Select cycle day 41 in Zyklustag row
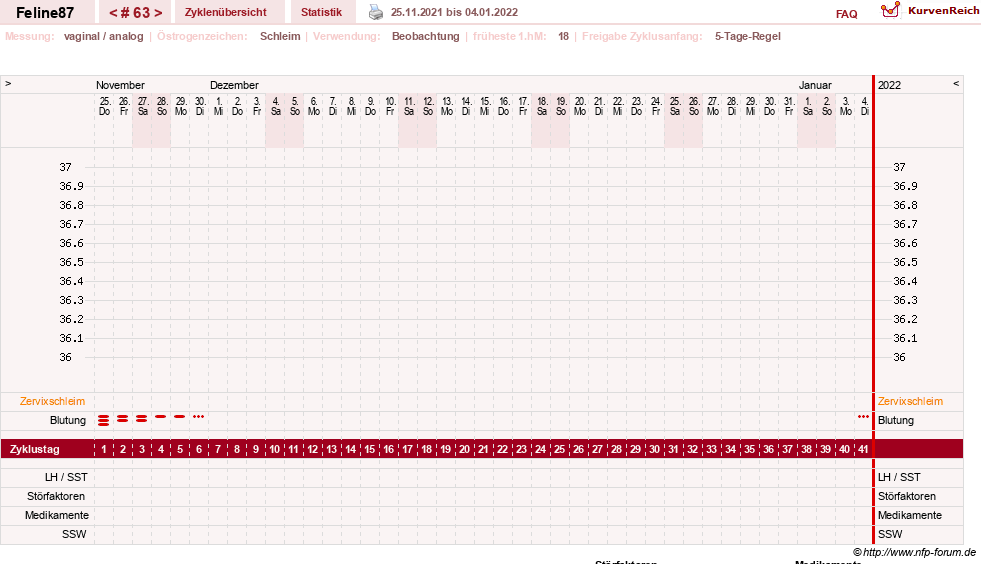 (863, 449)
